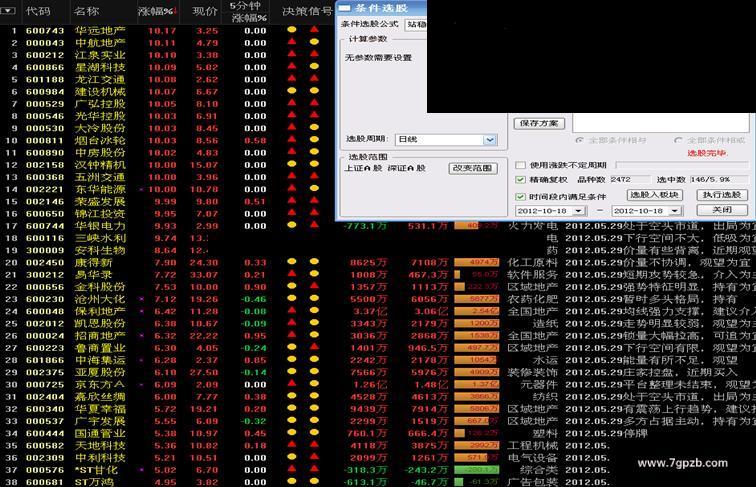Click yellow circle signal in 大冷股份 row
This screenshot has width=756, height=487.
pos(314,128)
